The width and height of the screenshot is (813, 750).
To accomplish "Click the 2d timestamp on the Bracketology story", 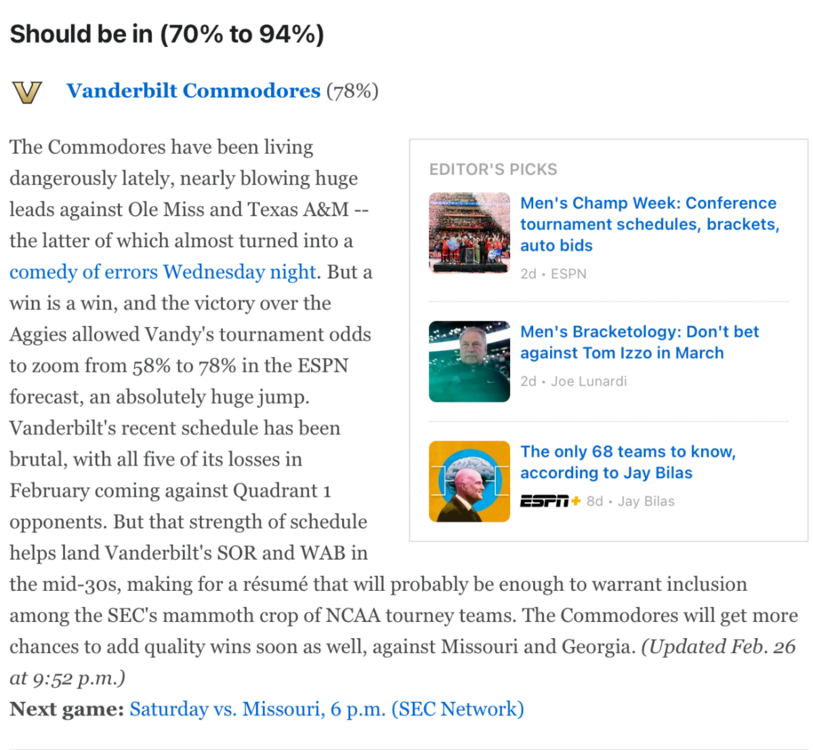I will [x=528, y=381].
